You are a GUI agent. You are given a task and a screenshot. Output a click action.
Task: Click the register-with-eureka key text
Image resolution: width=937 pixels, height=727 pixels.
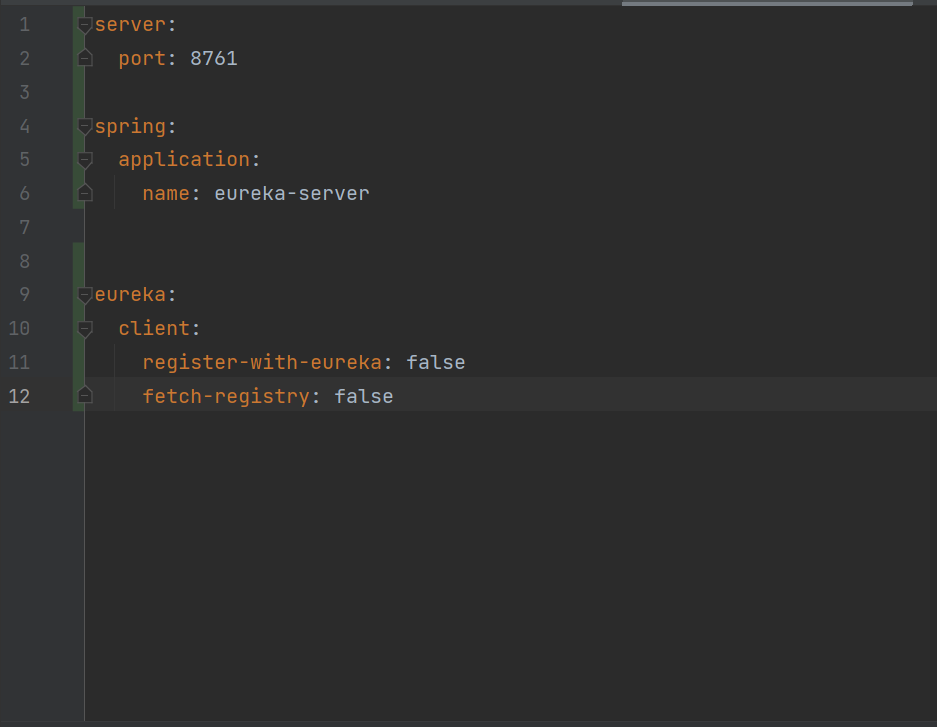click(261, 362)
